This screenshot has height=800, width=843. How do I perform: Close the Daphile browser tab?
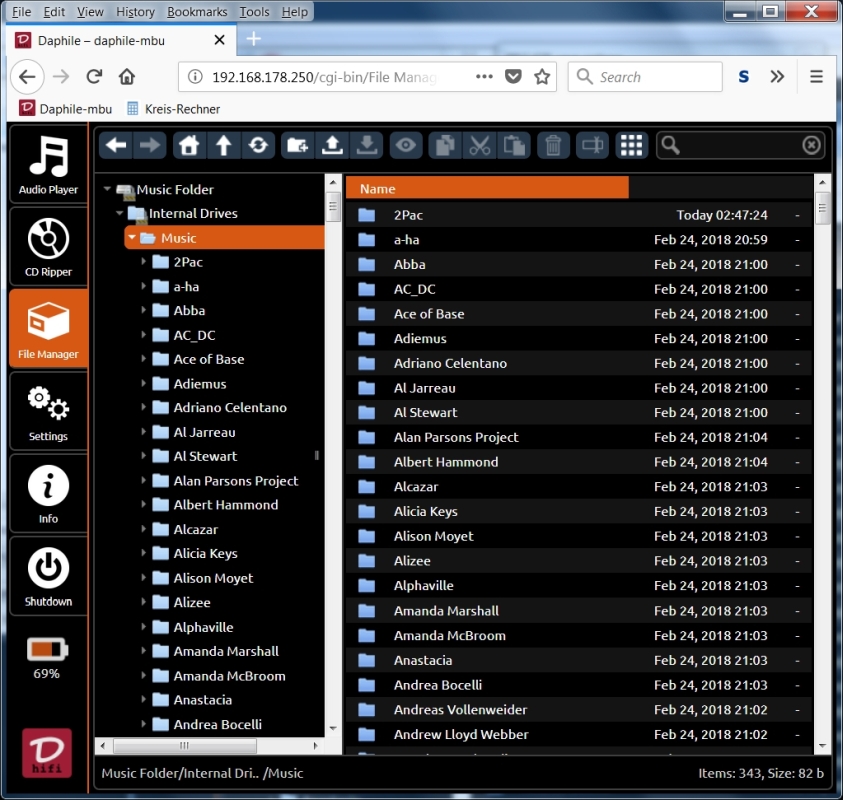[219, 40]
